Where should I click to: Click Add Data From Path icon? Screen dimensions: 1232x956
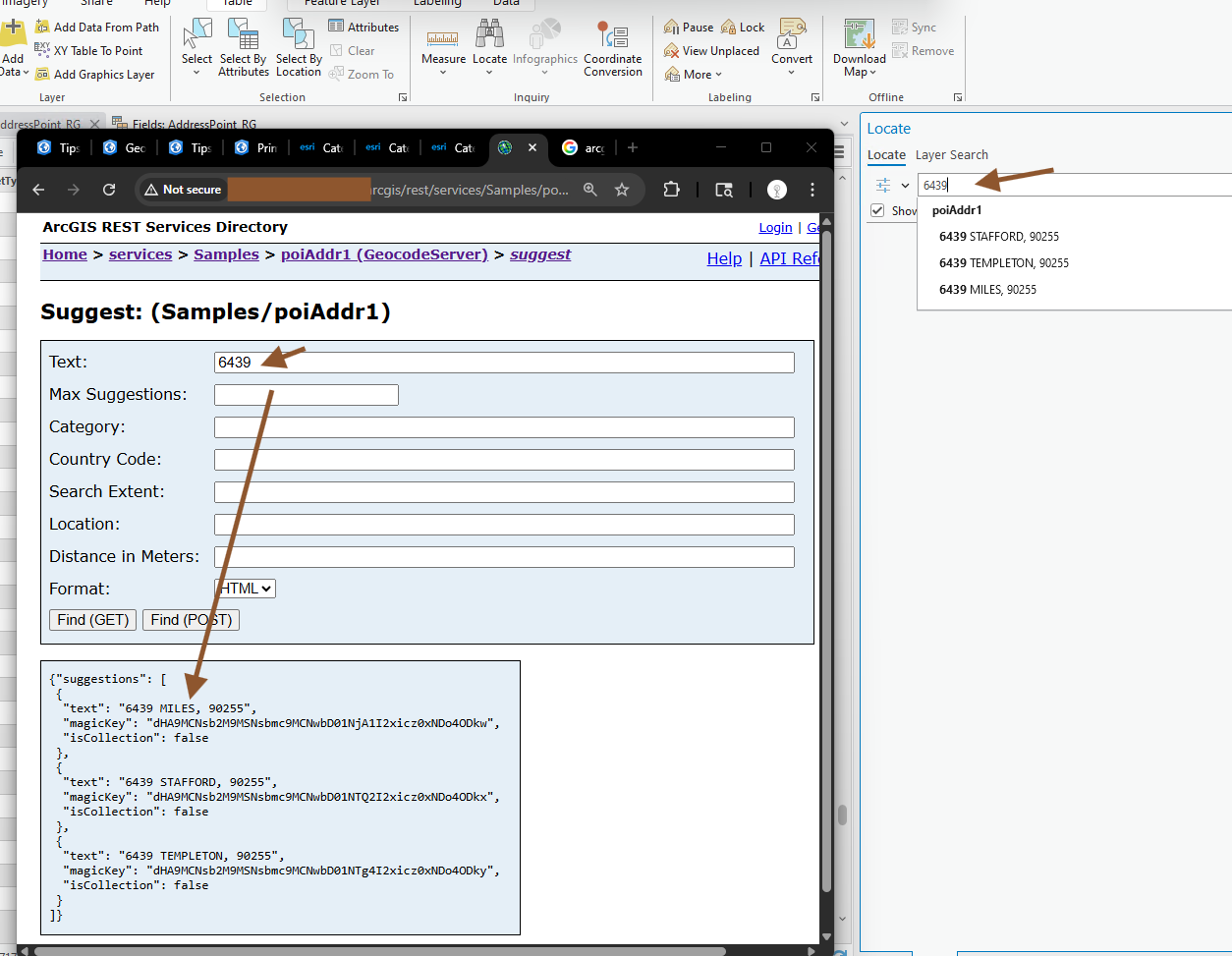pos(42,28)
